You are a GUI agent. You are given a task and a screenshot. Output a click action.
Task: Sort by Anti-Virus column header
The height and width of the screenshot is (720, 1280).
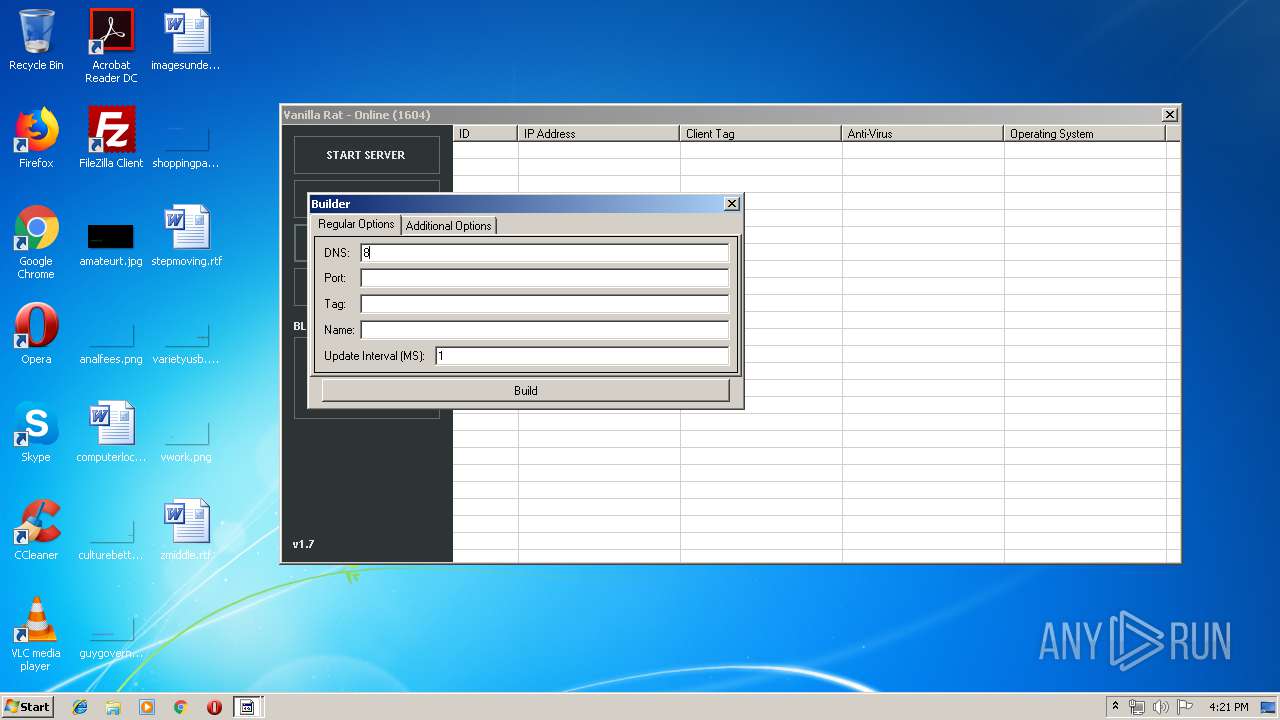923,133
